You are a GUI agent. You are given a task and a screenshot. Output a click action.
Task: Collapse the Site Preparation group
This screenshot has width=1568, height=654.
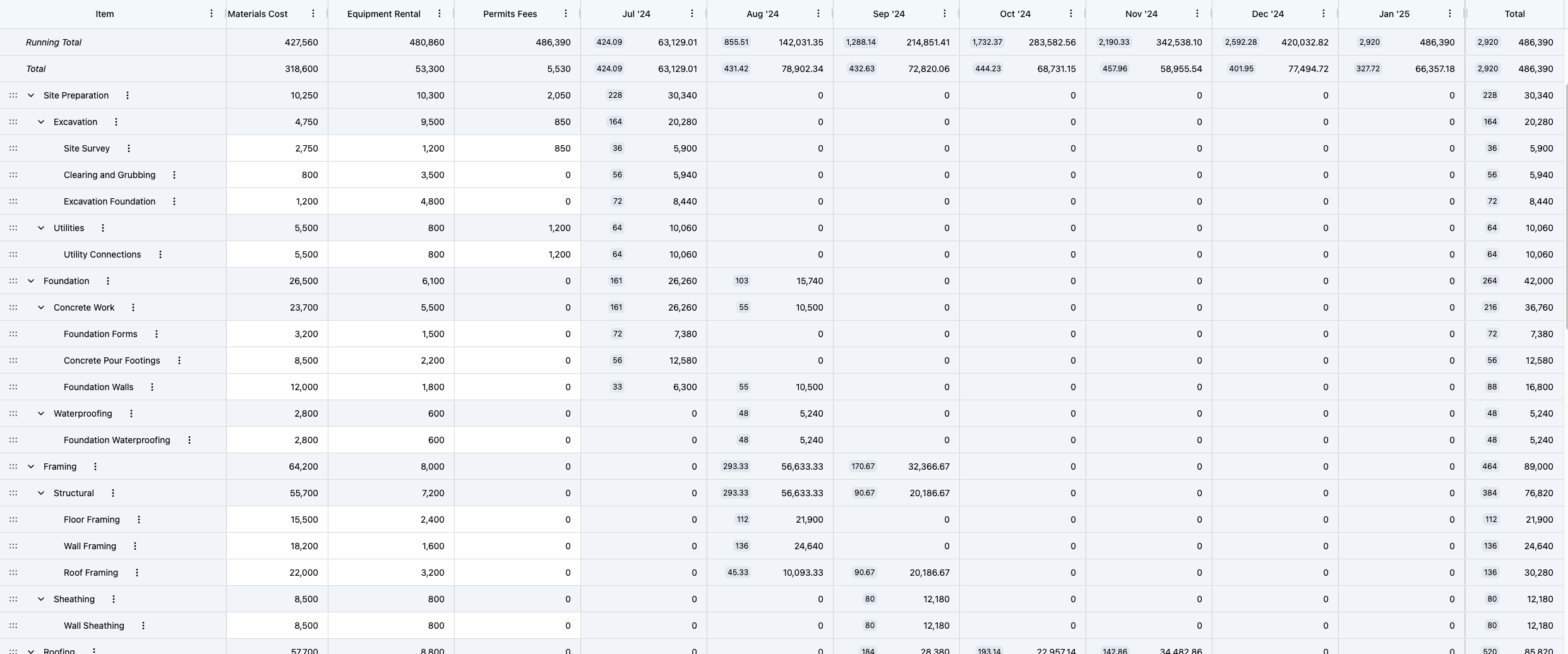[31, 95]
